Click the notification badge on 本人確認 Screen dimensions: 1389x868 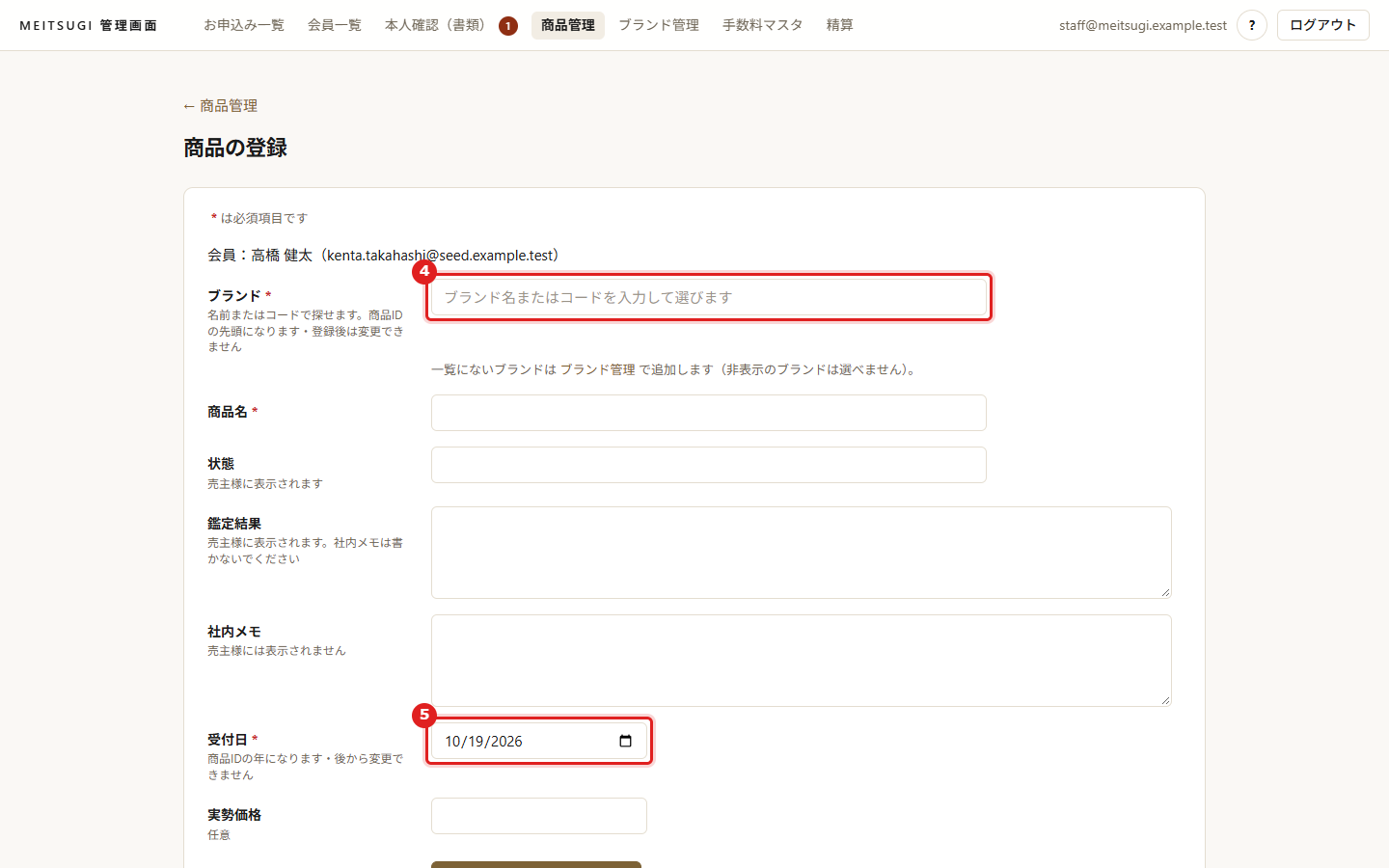coord(508,26)
